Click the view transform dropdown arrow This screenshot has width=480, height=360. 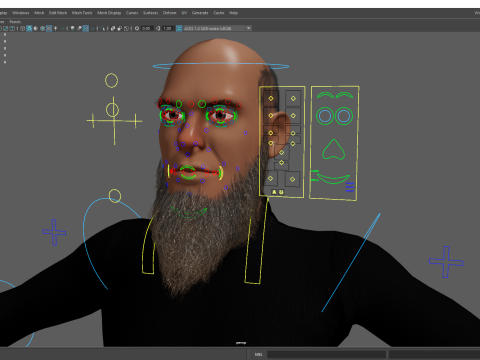(249, 28)
